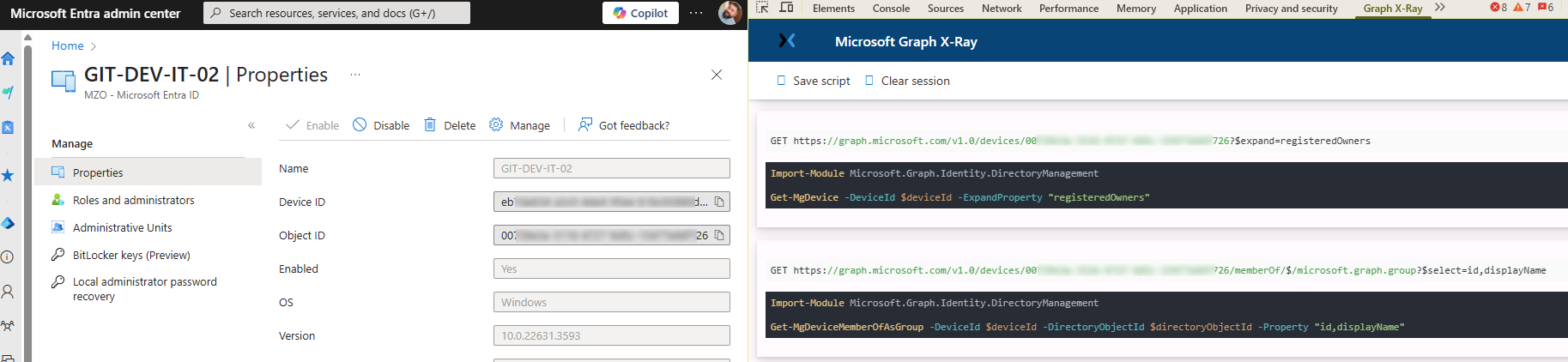Switch to the Network DevTools tab
The height and width of the screenshot is (362, 1568).
(x=1002, y=9)
